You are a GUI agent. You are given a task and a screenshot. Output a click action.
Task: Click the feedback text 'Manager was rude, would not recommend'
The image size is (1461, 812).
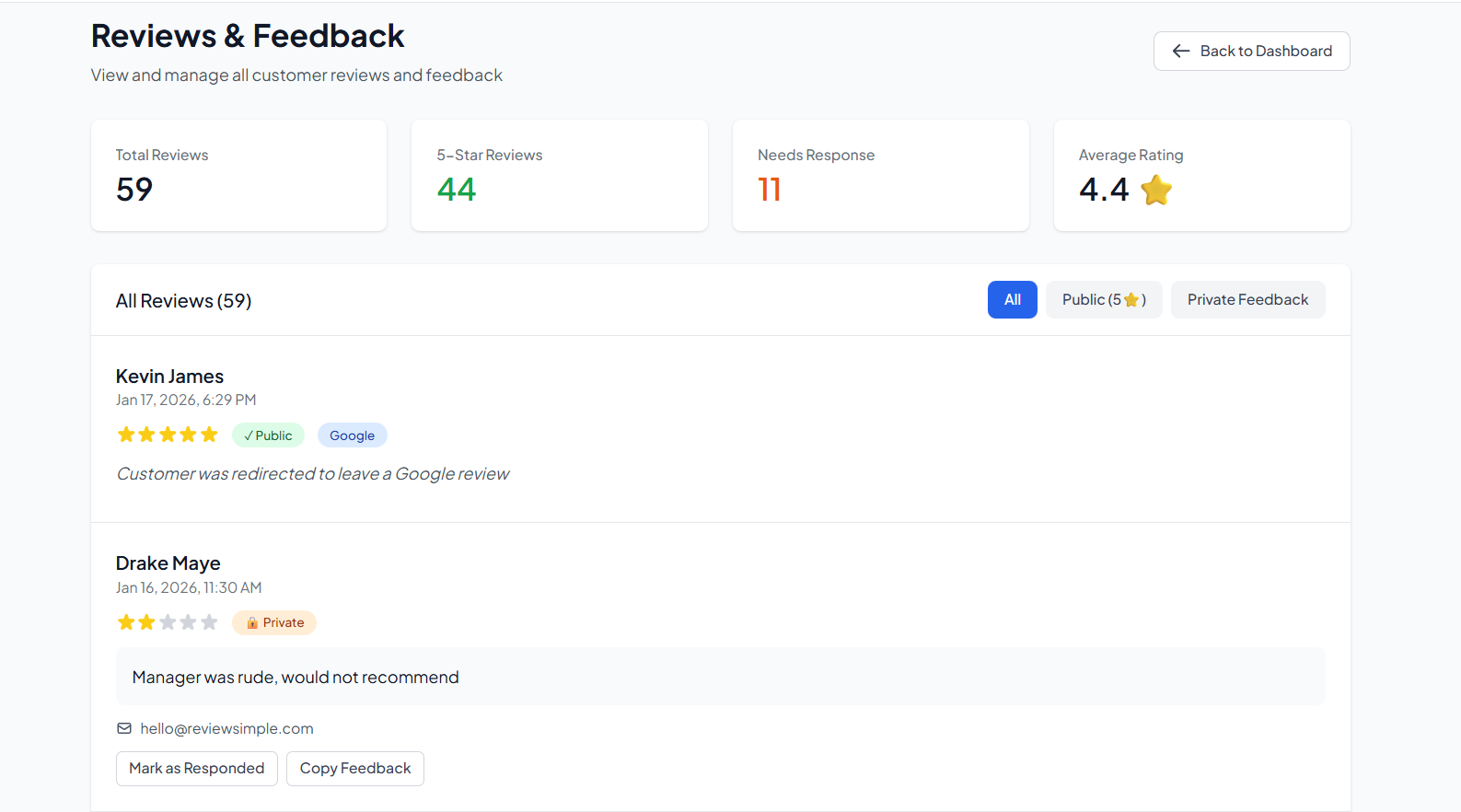(x=296, y=678)
